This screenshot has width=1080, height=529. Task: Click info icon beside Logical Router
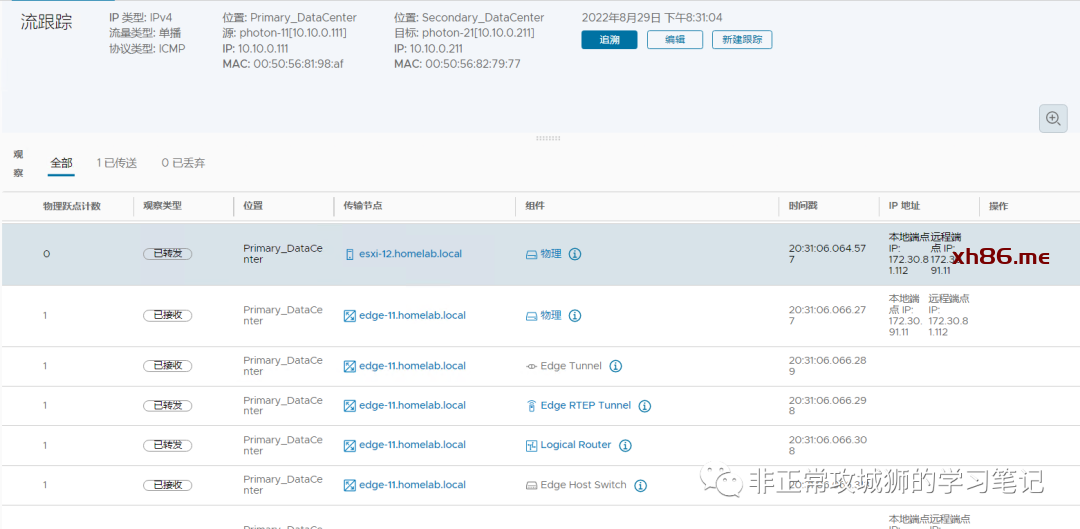(x=625, y=445)
